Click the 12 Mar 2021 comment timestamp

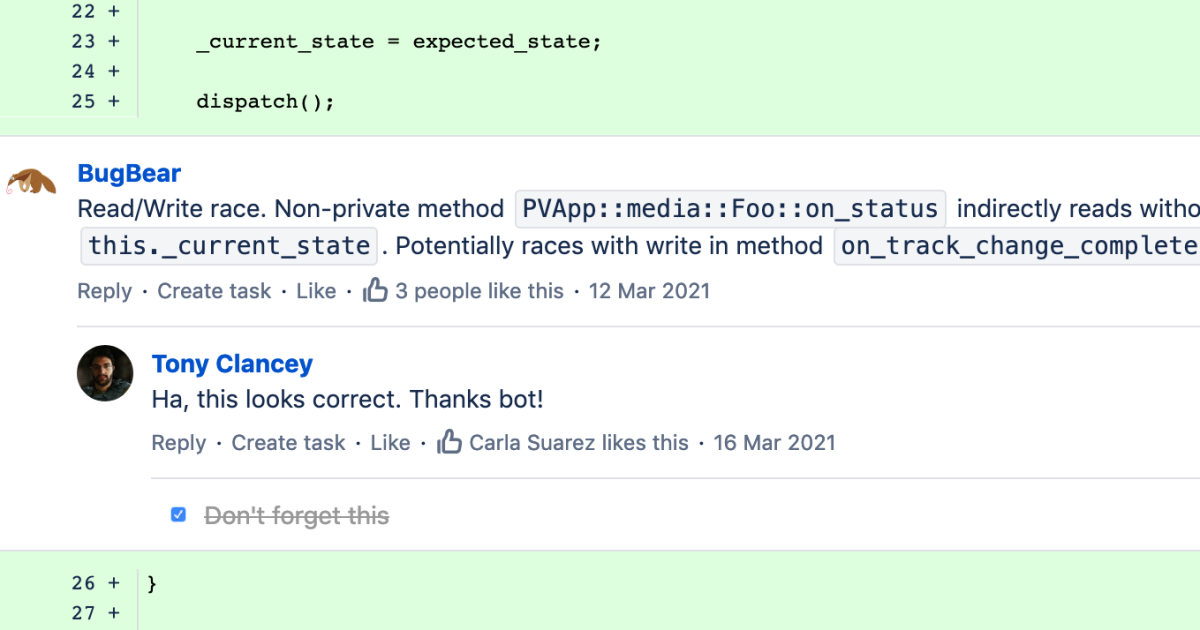pyautogui.click(x=649, y=291)
